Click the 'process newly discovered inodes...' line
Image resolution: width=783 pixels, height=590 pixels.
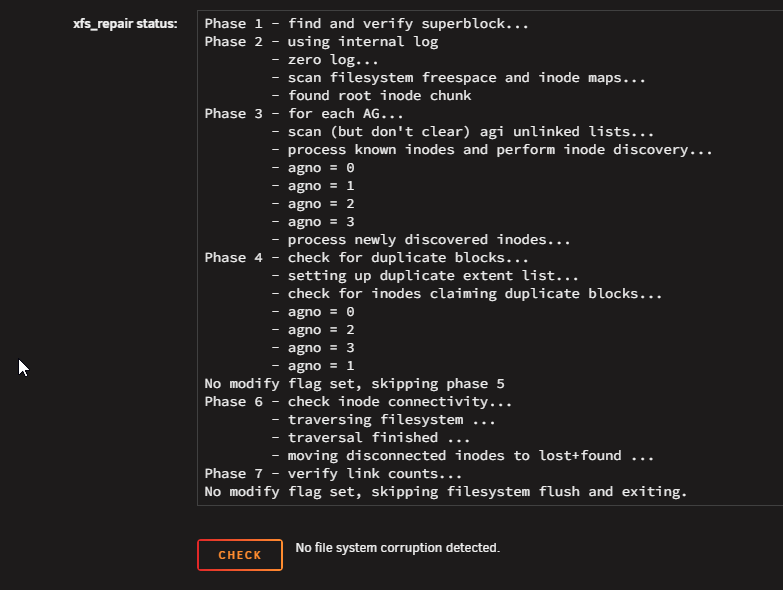point(420,240)
